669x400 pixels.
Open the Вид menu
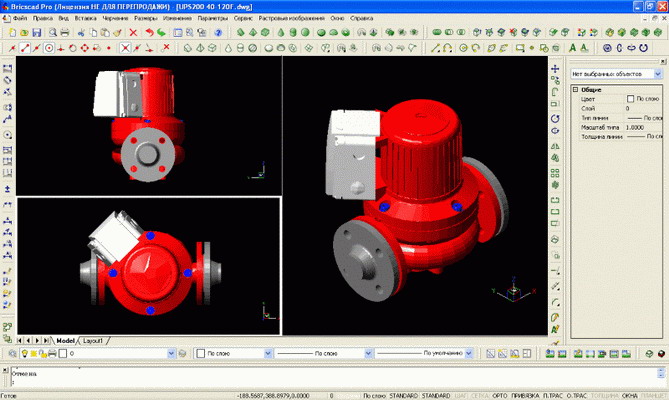64,18
